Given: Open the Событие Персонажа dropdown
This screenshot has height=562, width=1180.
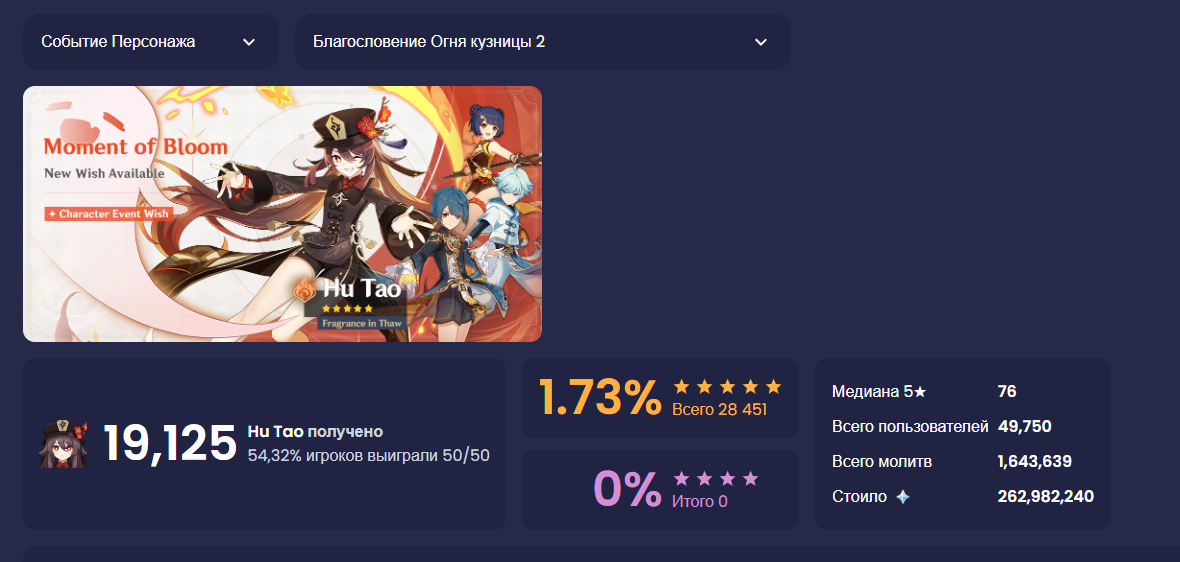Looking at the screenshot, I should click(x=151, y=42).
